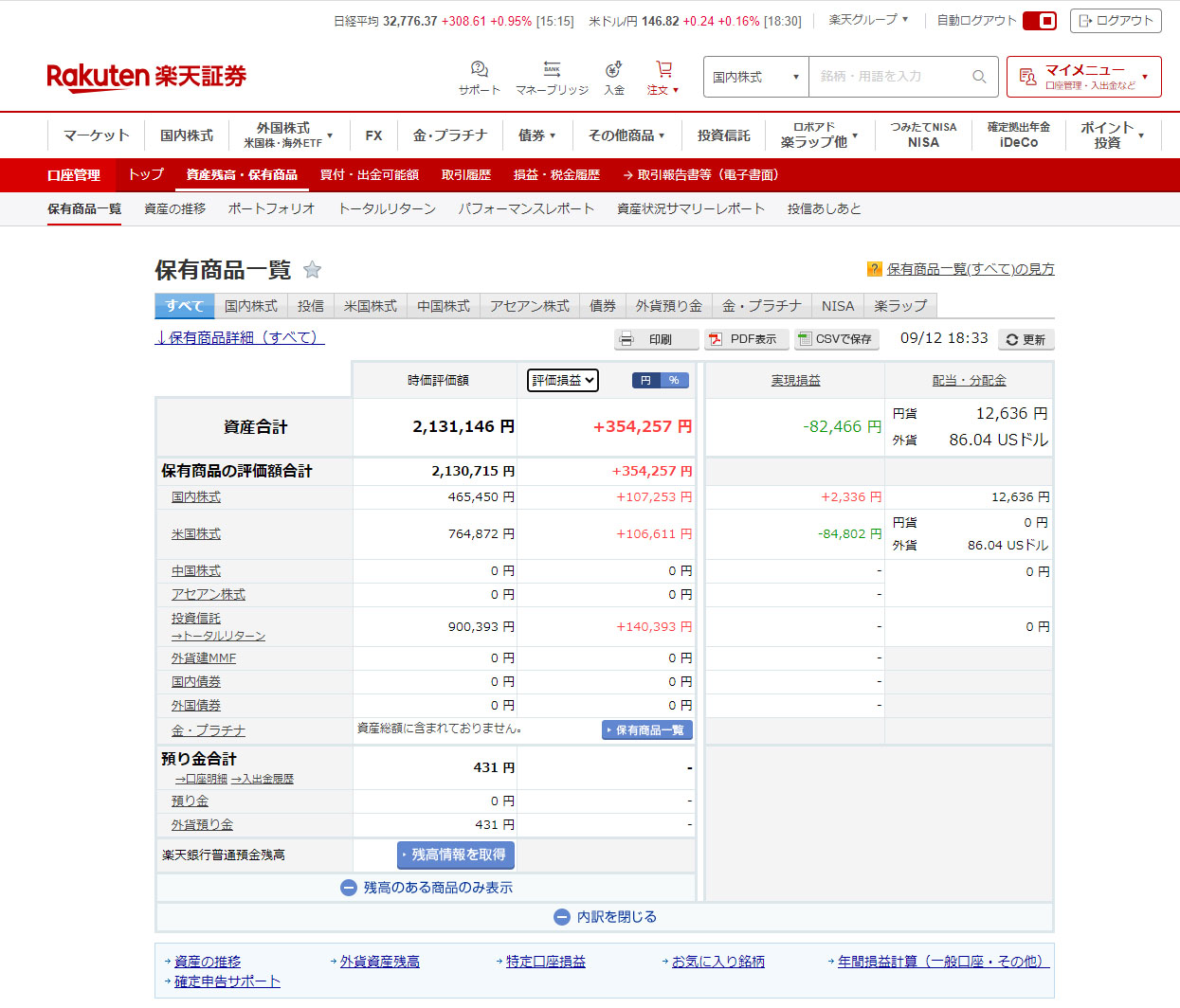The width and height of the screenshot is (1180, 1008).
Task: Add page to favorites with star icon
Action: click(312, 270)
